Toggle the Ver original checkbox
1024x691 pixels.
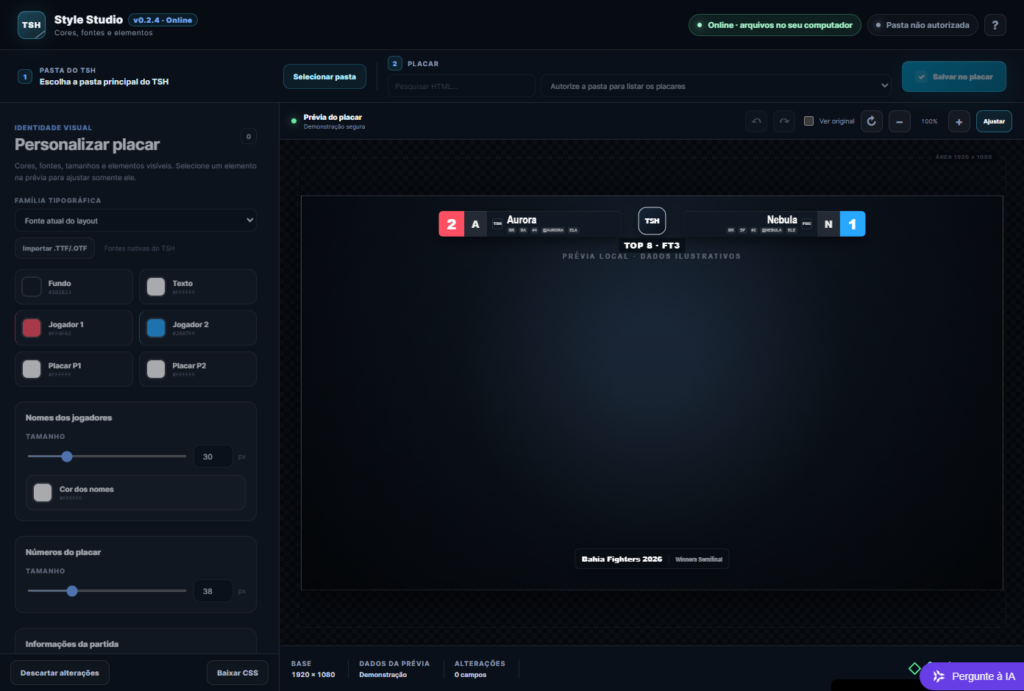808,121
